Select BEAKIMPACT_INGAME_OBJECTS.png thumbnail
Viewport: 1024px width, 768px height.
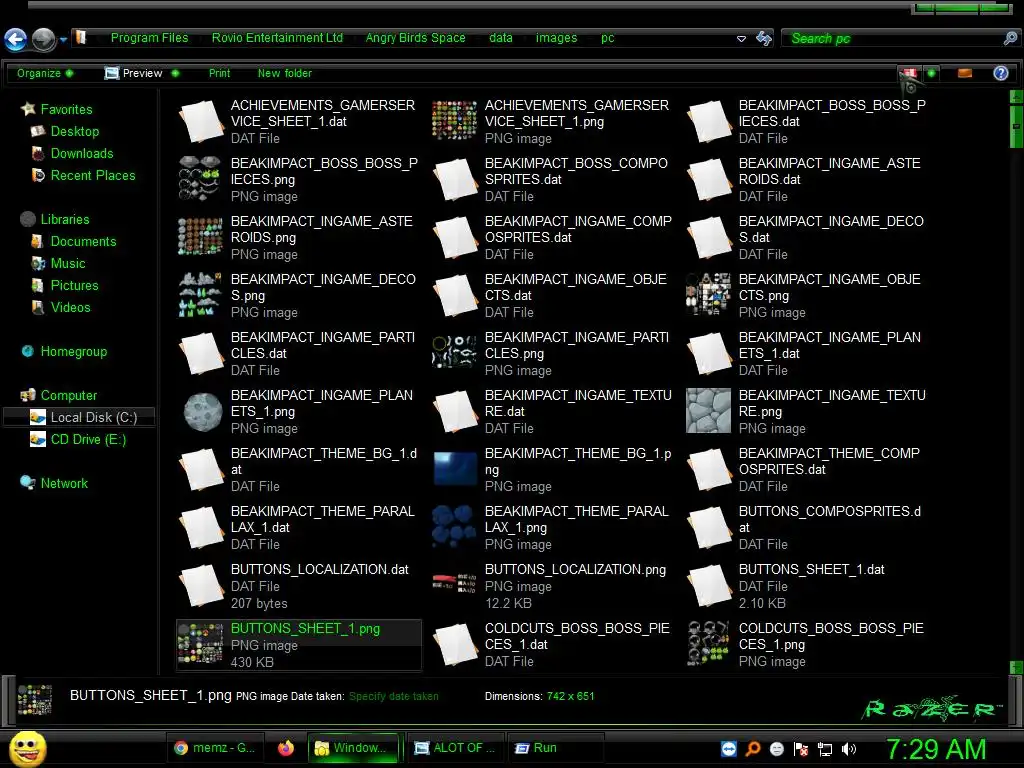(708, 295)
